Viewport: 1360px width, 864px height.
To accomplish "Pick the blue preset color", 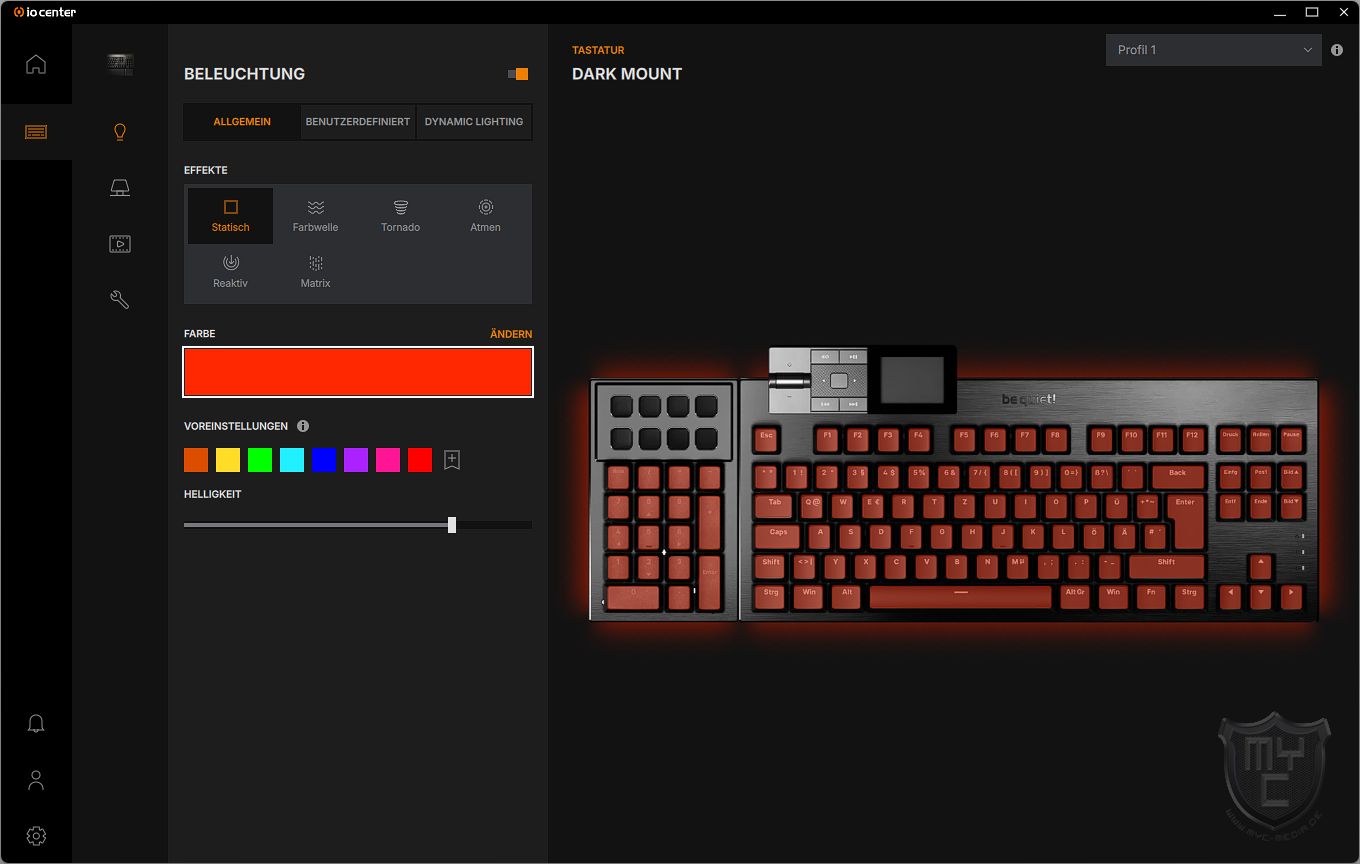I will tap(324, 460).
